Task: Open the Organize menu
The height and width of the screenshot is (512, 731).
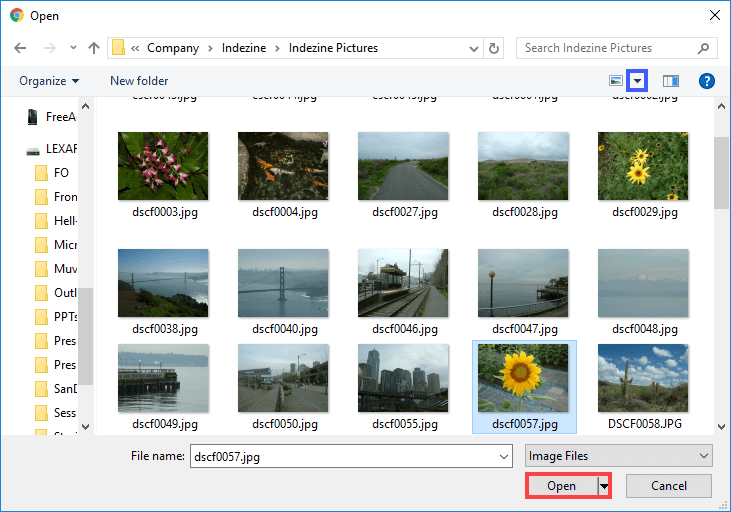Action: (x=49, y=81)
